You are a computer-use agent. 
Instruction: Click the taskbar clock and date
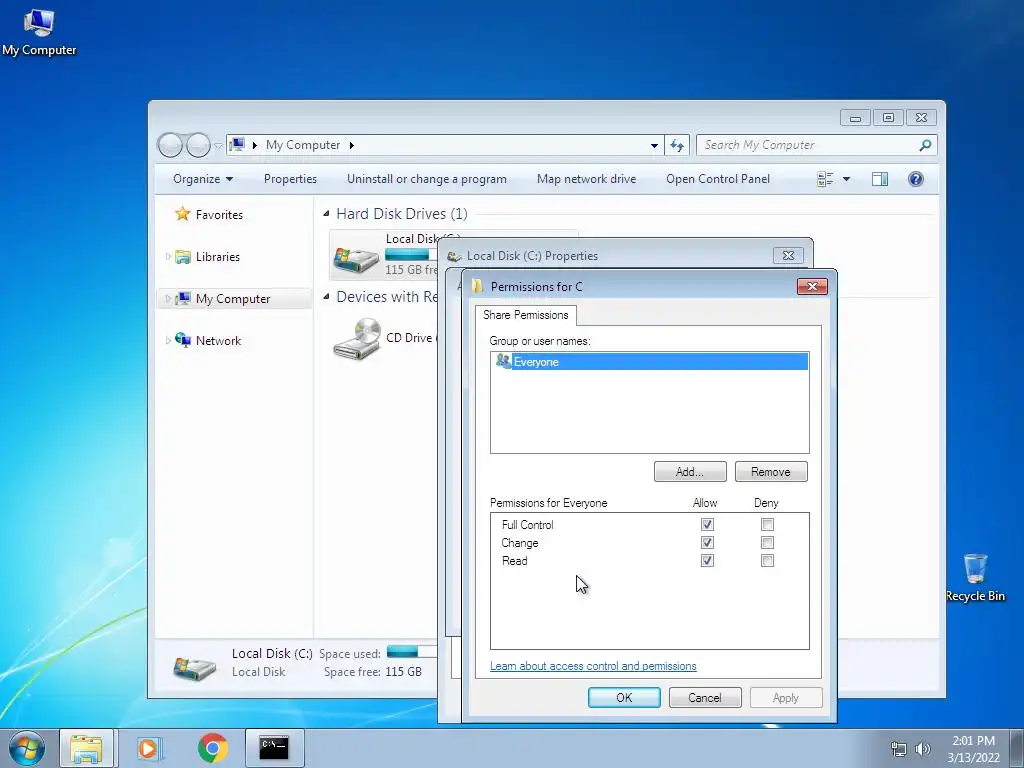tap(973, 749)
